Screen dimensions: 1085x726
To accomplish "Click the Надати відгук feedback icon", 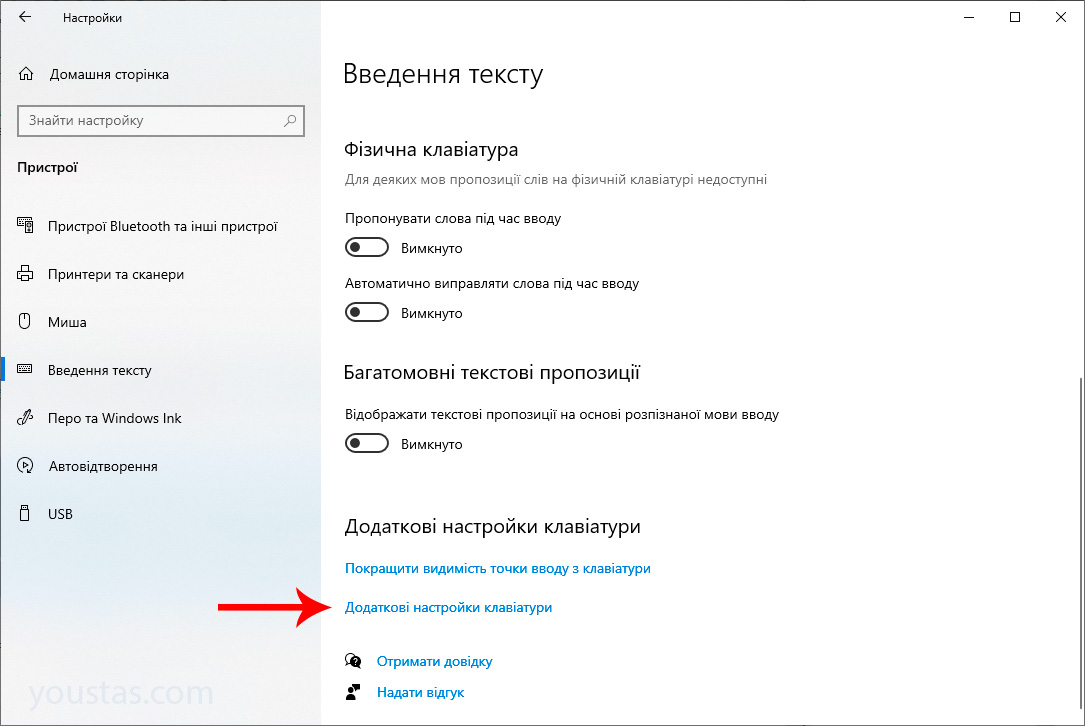I will (353, 692).
